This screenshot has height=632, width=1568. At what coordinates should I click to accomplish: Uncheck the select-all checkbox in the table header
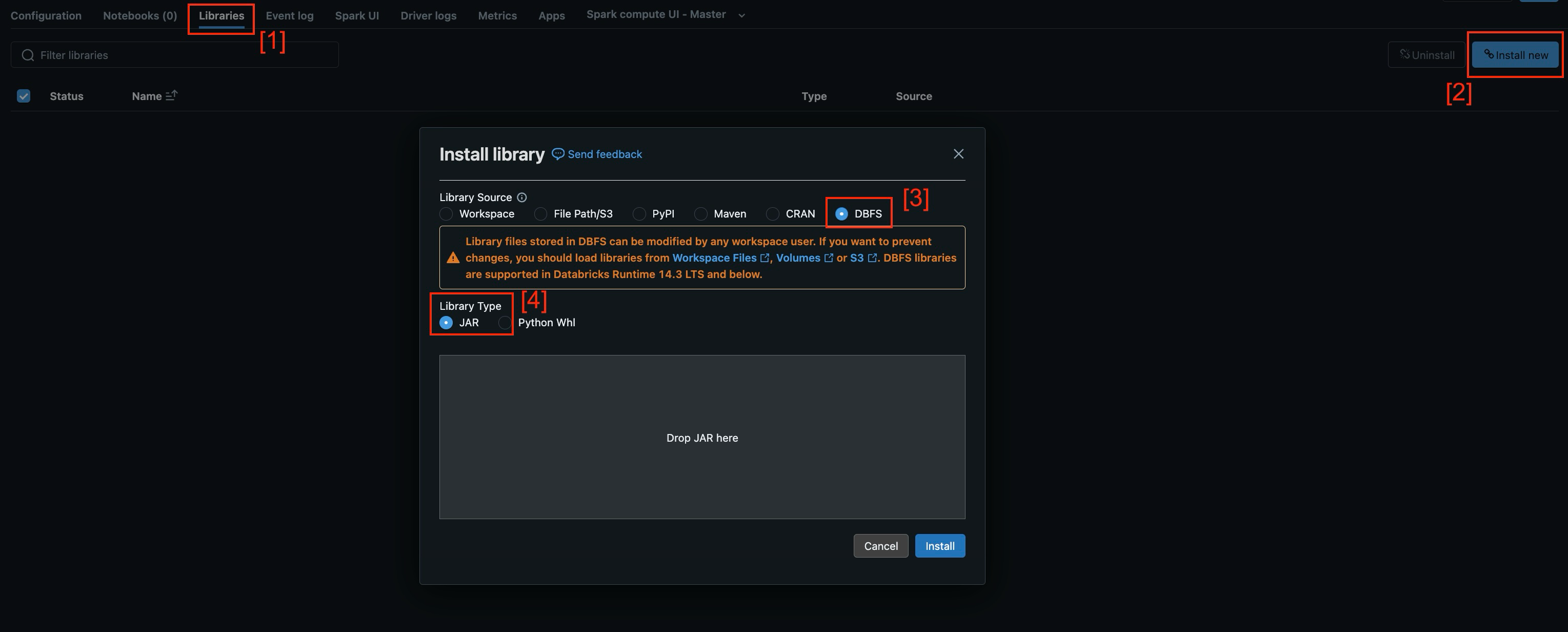23,95
